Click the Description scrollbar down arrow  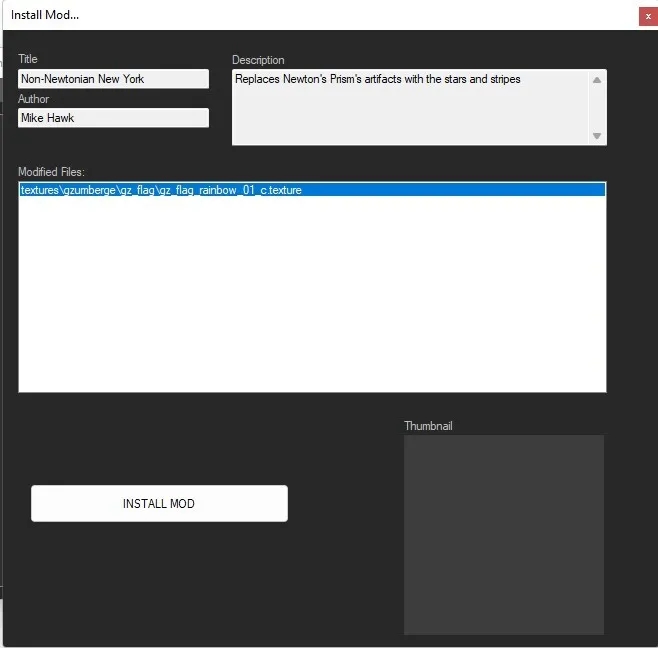pyautogui.click(x=597, y=136)
